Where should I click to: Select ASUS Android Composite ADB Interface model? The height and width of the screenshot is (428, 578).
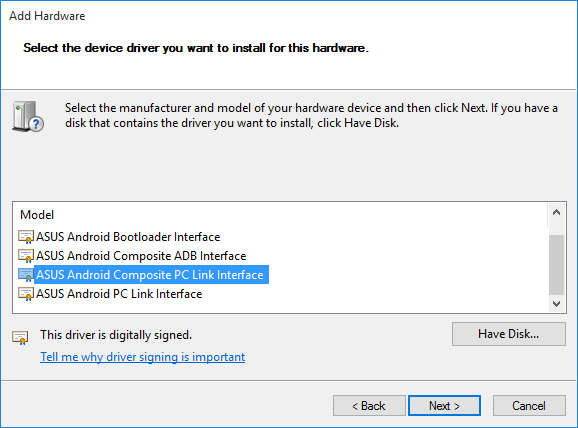(141, 256)
